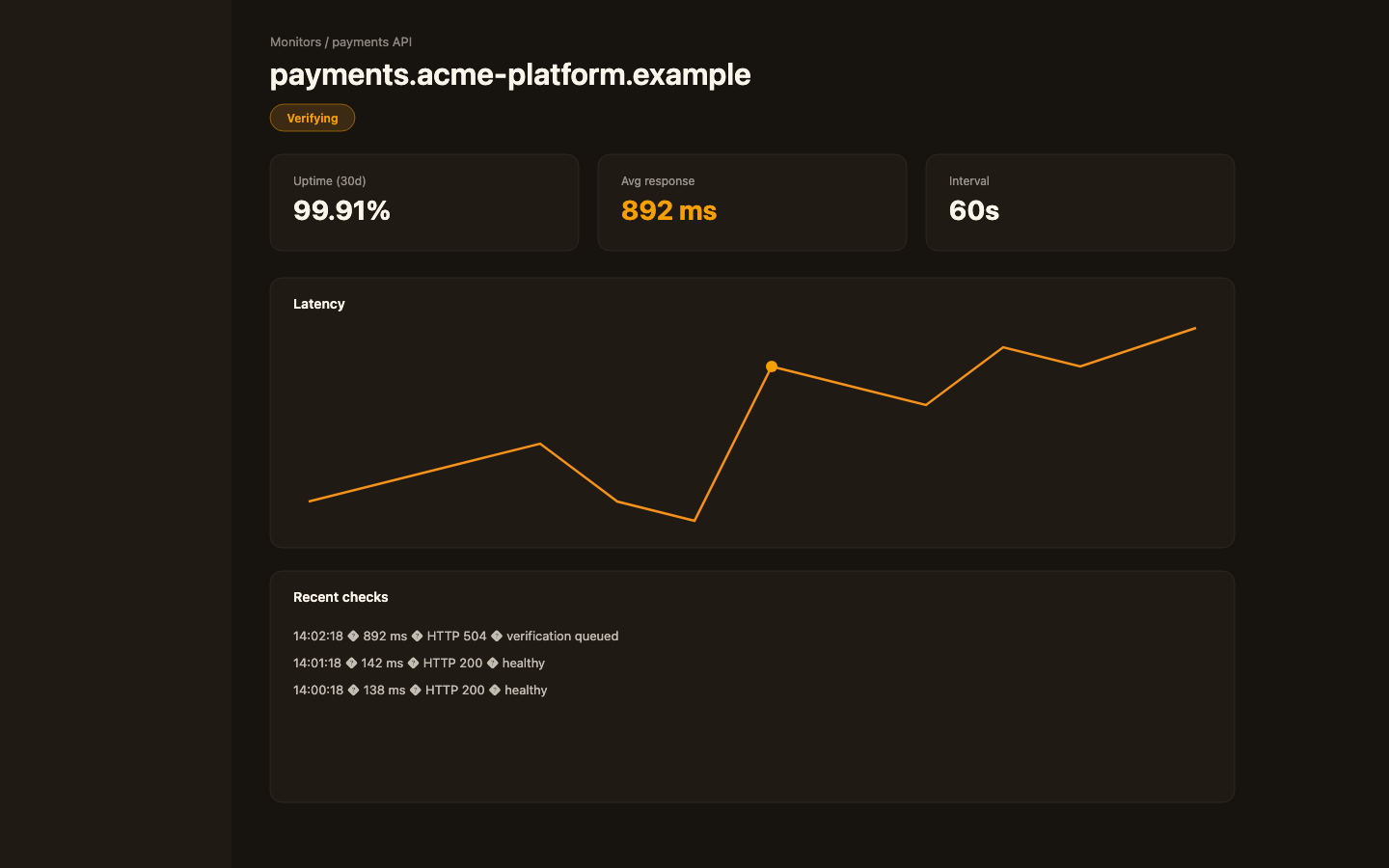The image size is (1389, 868).
Task: Click the "verification queued" status text
Action: [562, 637]
